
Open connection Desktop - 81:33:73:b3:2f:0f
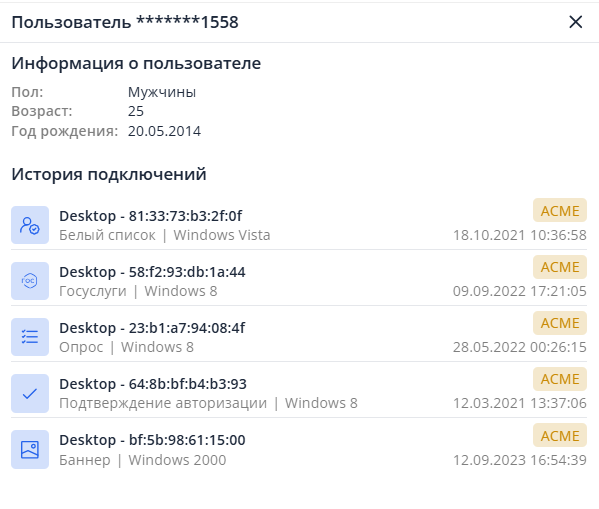click(x=151, y=216)
